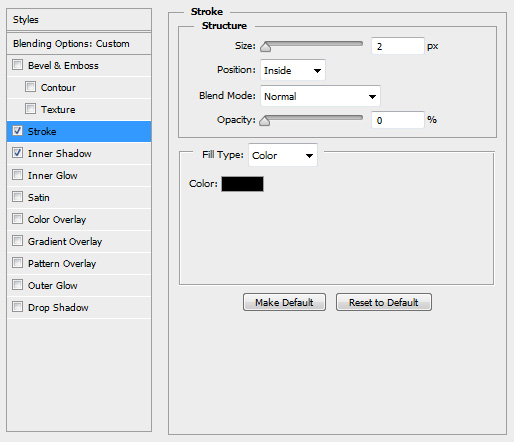
Task: Select the Texture sub-style label
Action: click(x=58, y=110)
